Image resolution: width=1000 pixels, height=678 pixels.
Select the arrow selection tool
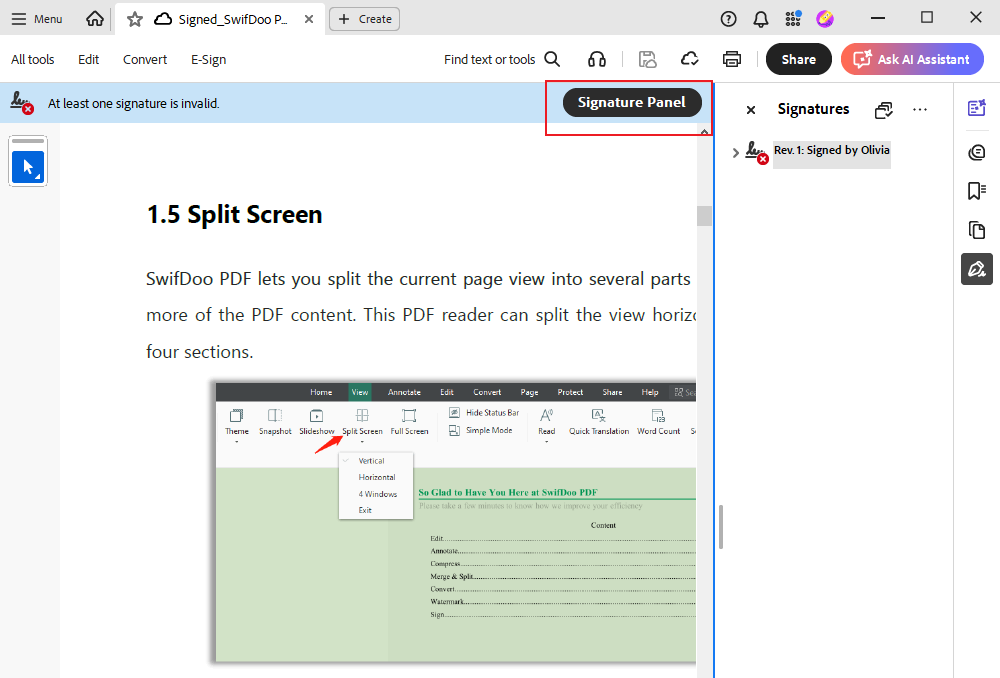tap(28, 167)
